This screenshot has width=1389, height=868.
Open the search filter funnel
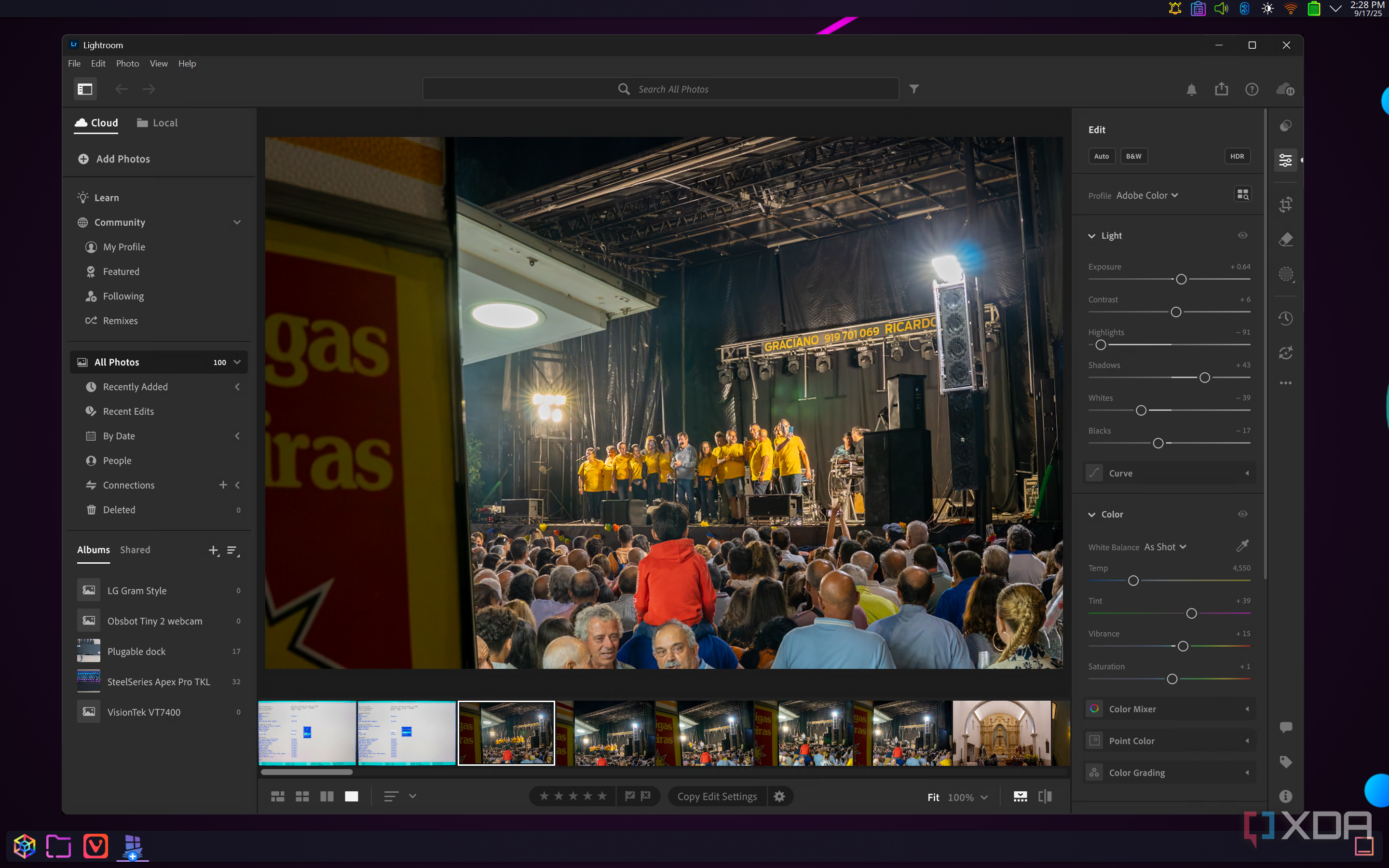coord(914,89)
